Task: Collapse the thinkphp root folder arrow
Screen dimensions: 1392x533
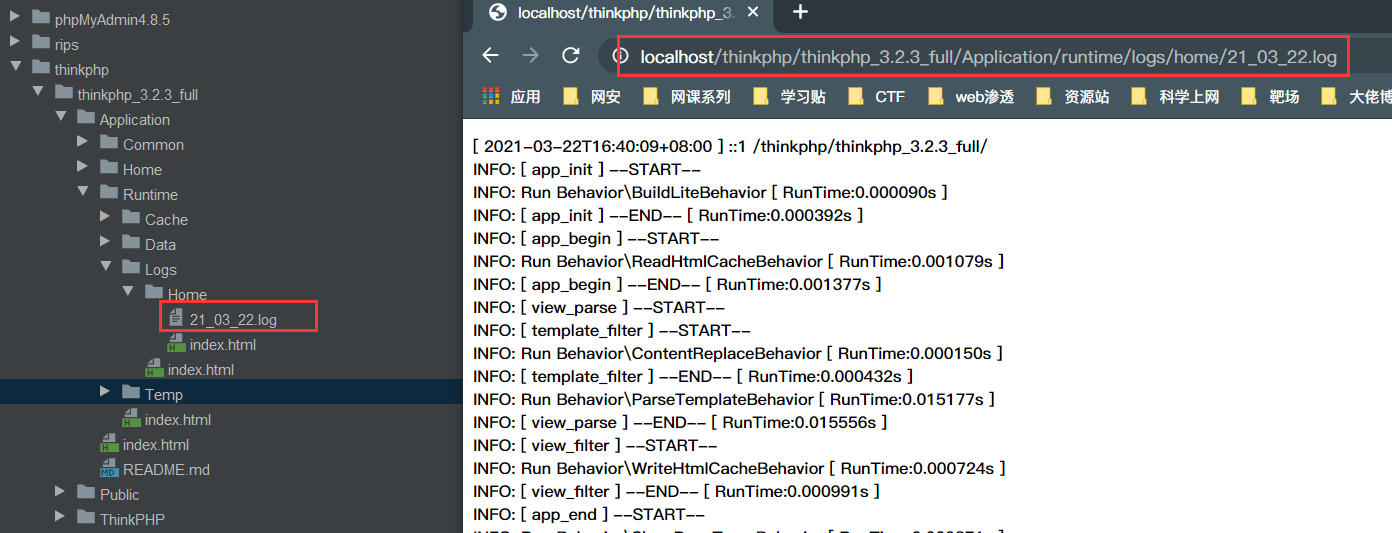Action: [x=14, y=68]
